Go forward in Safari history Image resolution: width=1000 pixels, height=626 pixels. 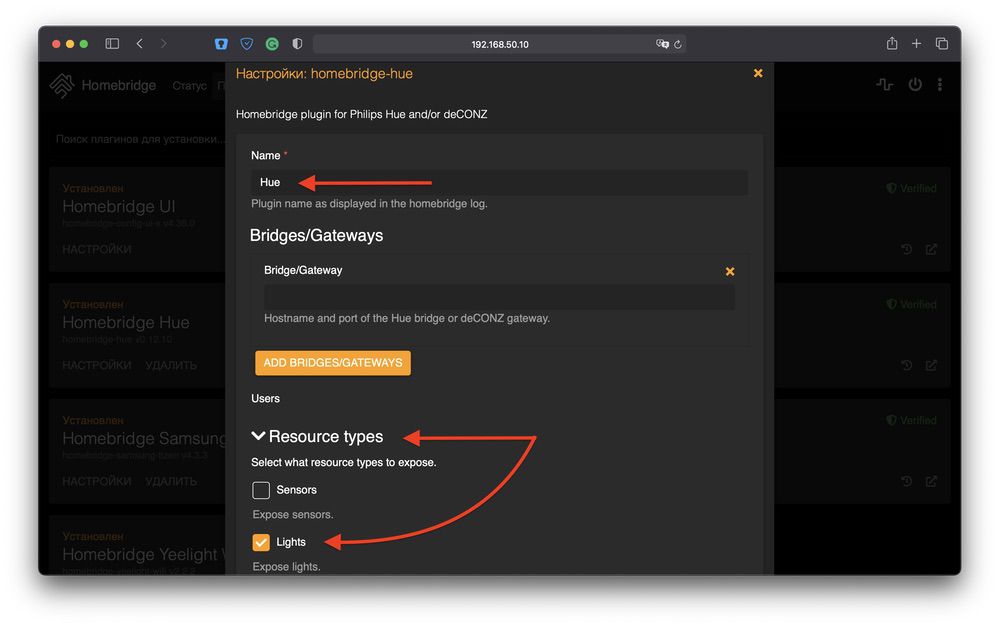[164, 43]
